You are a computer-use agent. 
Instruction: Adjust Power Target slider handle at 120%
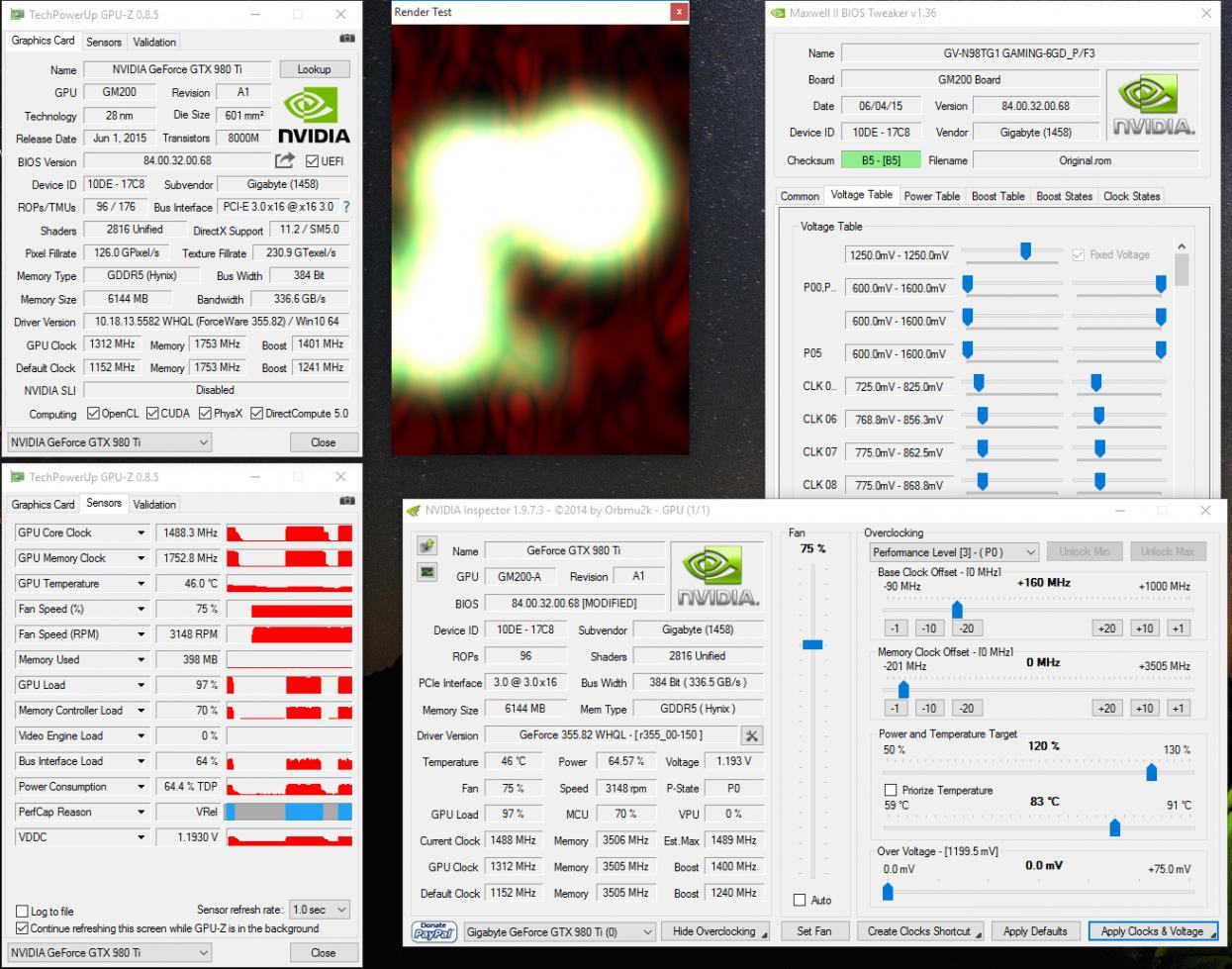click(1151, 772)
